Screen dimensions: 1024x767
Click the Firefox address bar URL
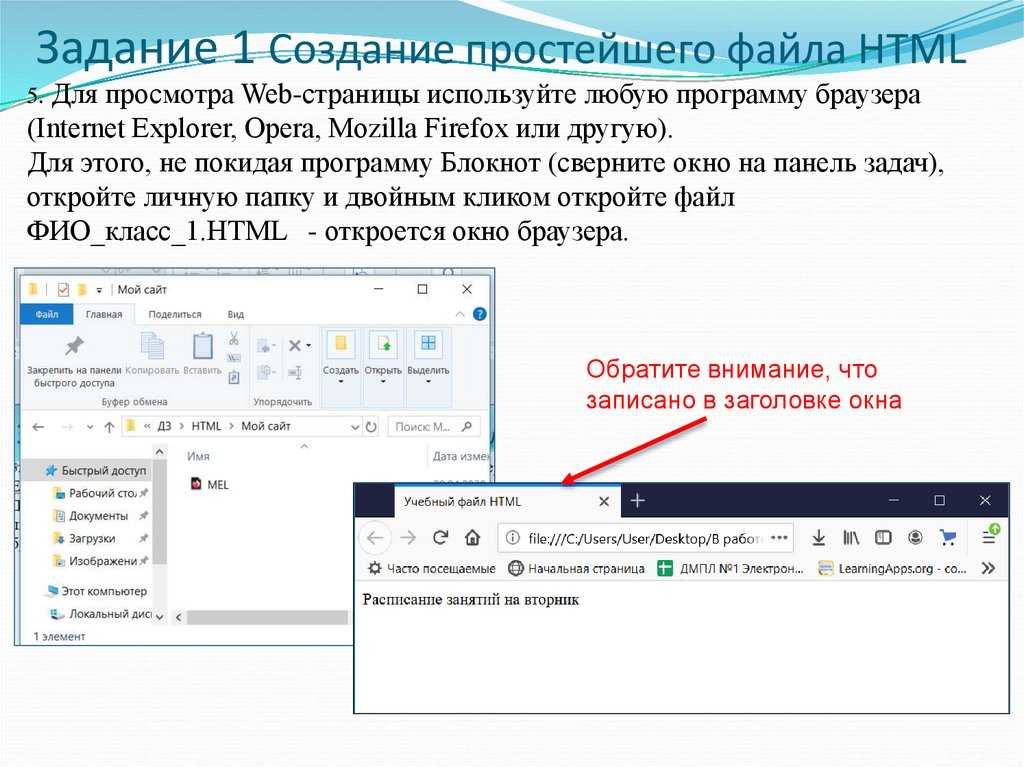point(643,538)
